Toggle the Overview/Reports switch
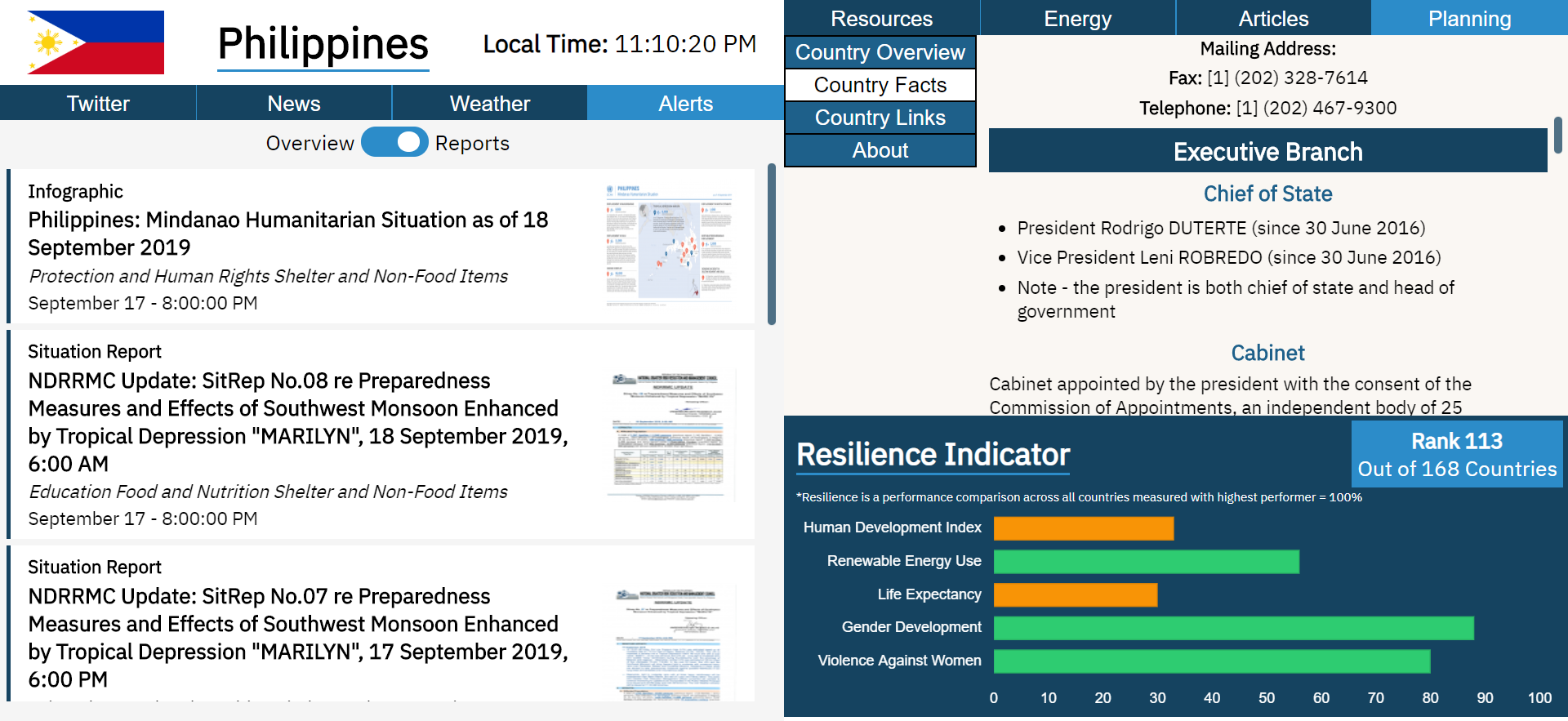Screen dimensions: 1568x721 click(x=394, y=143)
